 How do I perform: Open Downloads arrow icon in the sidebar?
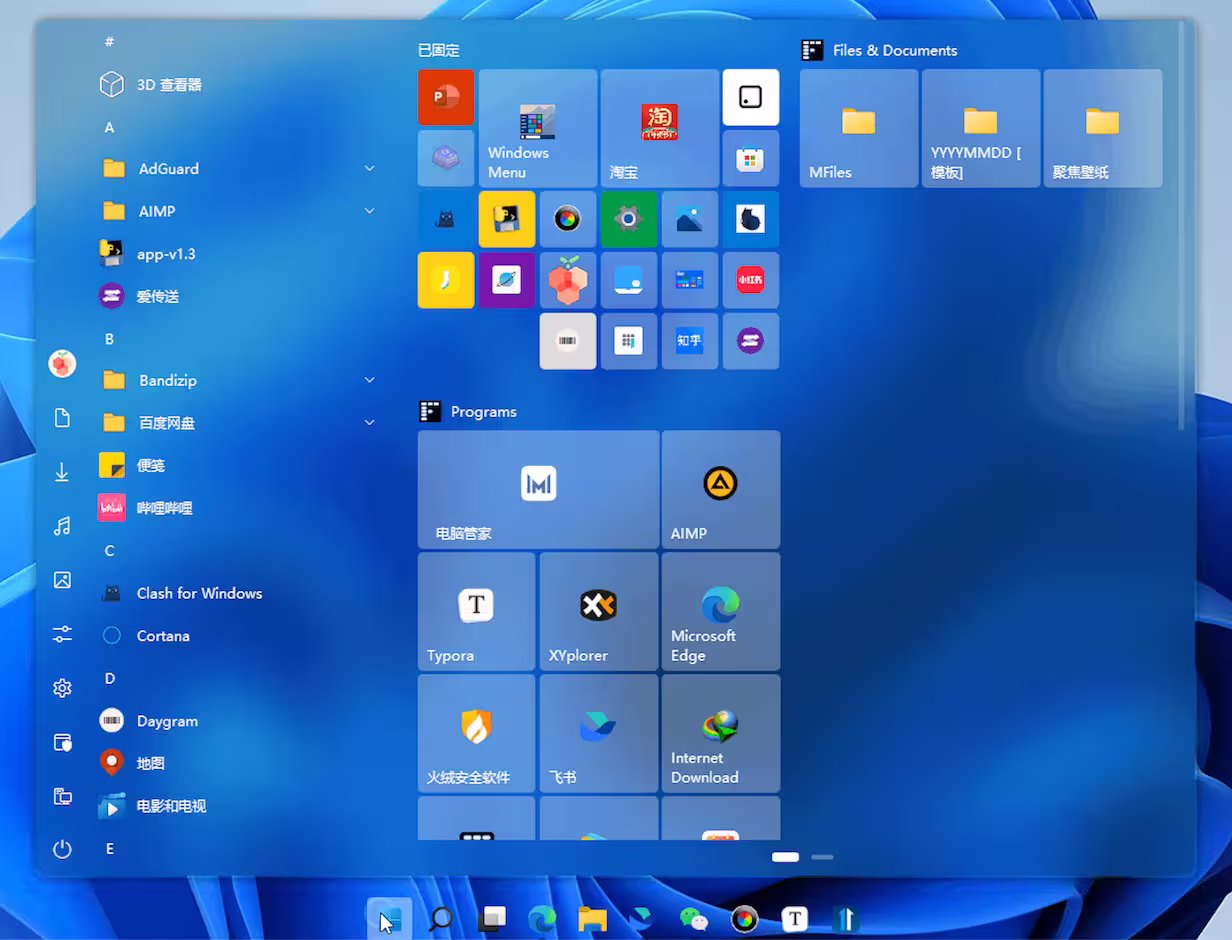[62, 472]
